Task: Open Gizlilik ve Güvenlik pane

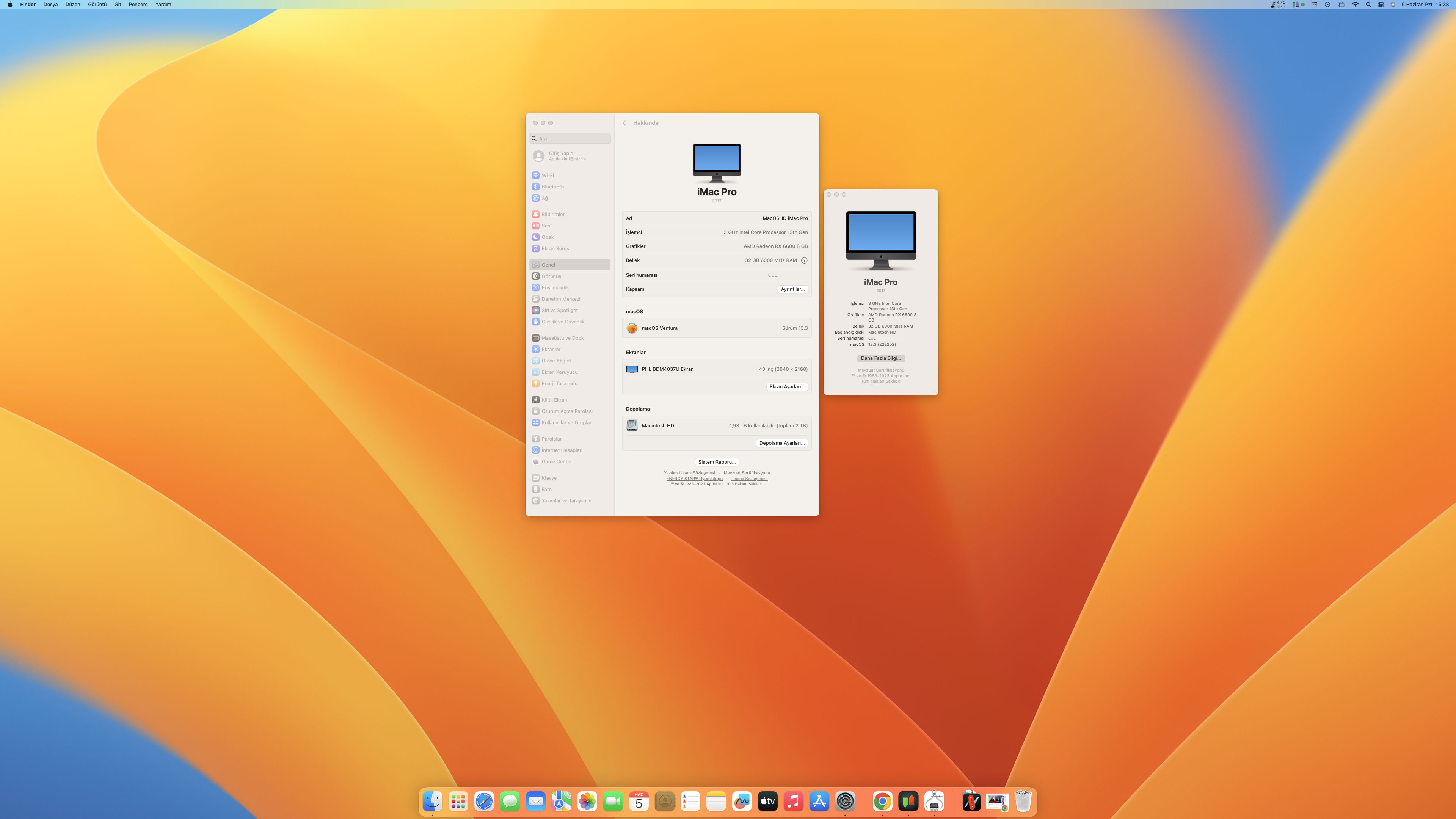Action: tap(562, 322)
